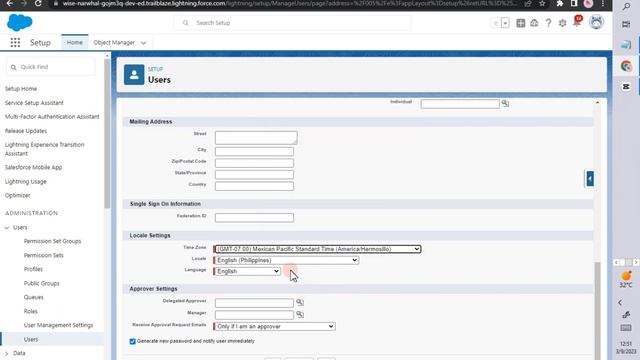Open the global actions plus icon
This screenshot has height=360, width=640.
[x=520, y=23]
